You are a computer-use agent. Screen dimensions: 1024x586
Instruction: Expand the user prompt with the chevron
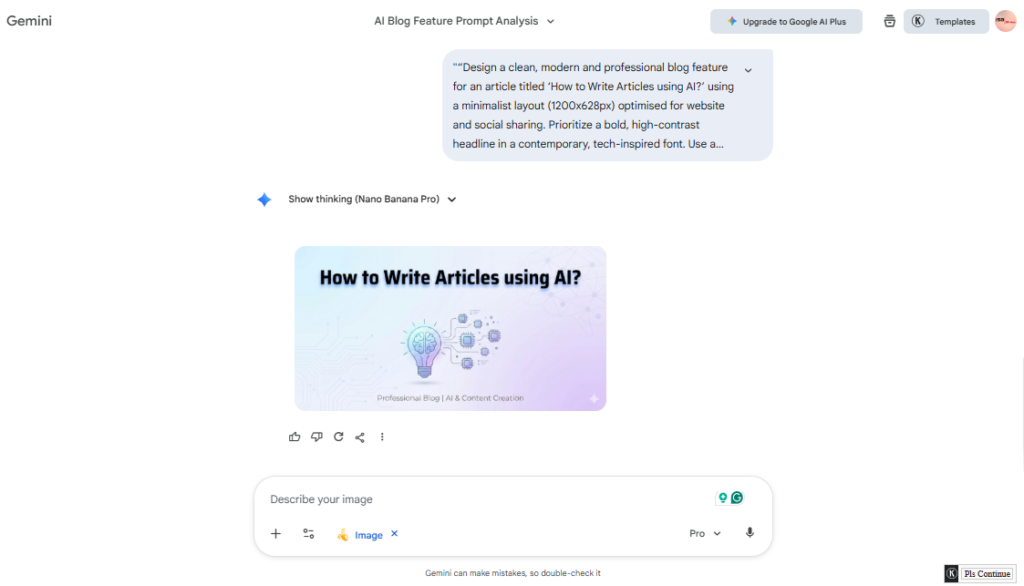pyautogui.click(x=748, y=70)
